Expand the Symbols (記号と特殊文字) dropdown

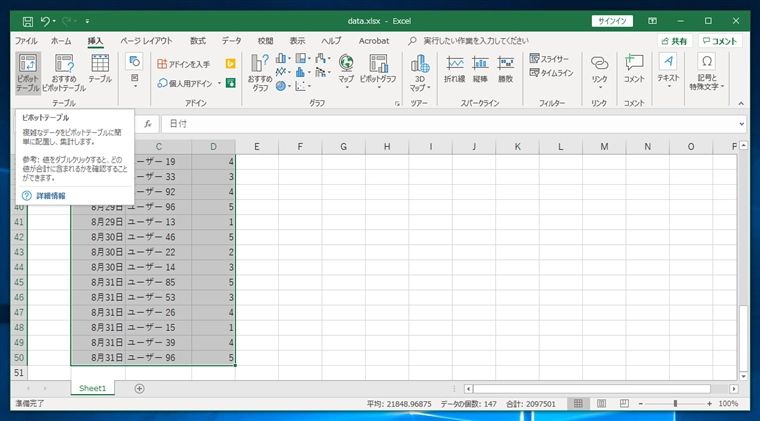[706, 73]
